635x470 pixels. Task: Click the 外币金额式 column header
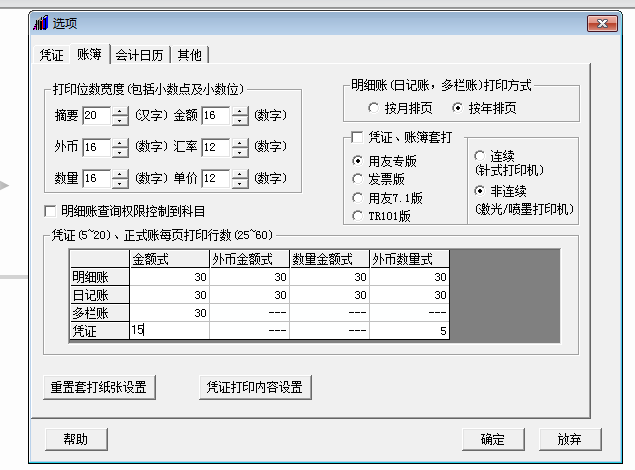point(249,259)
